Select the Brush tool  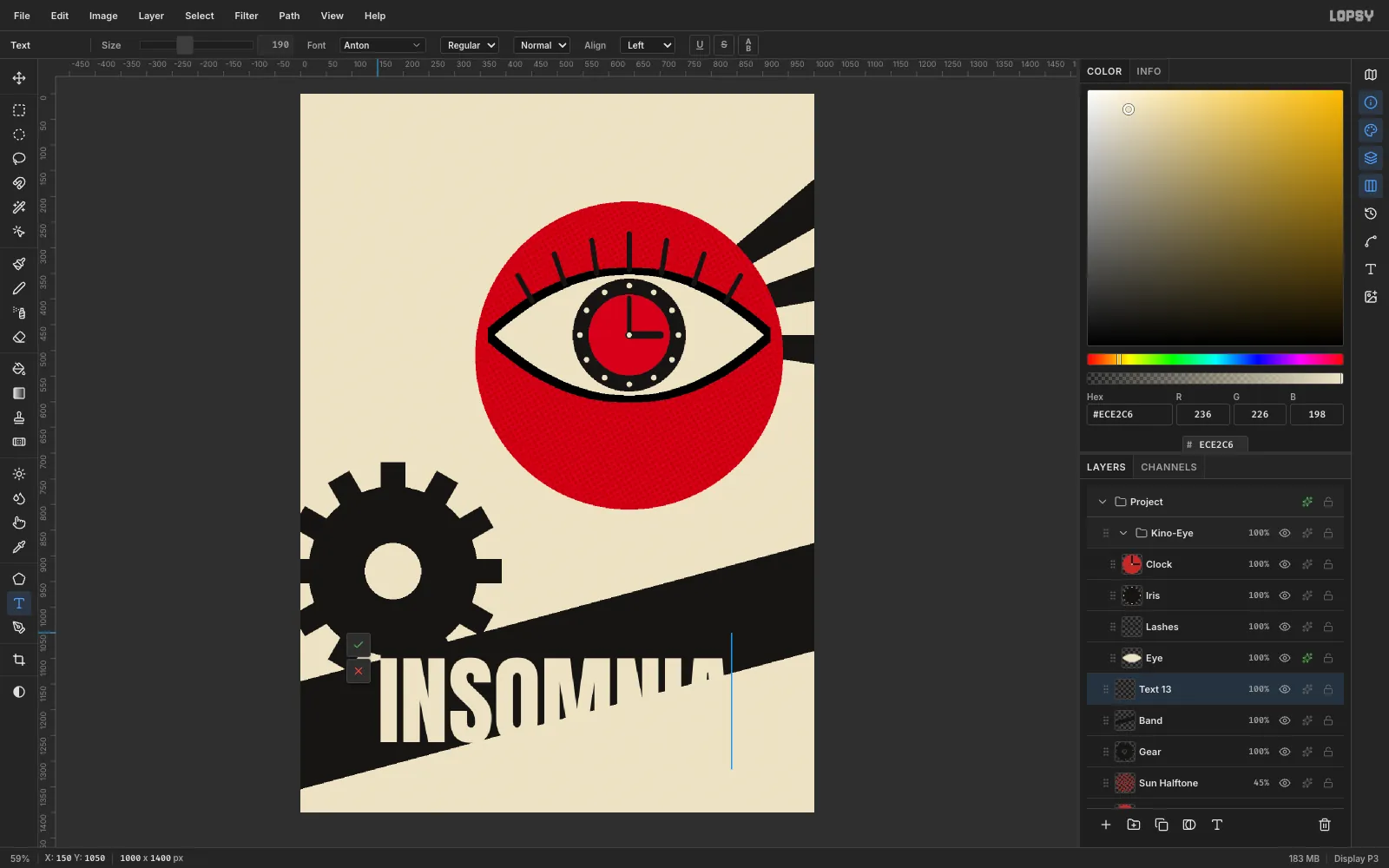pyautogui.click(x=19, y=264)
